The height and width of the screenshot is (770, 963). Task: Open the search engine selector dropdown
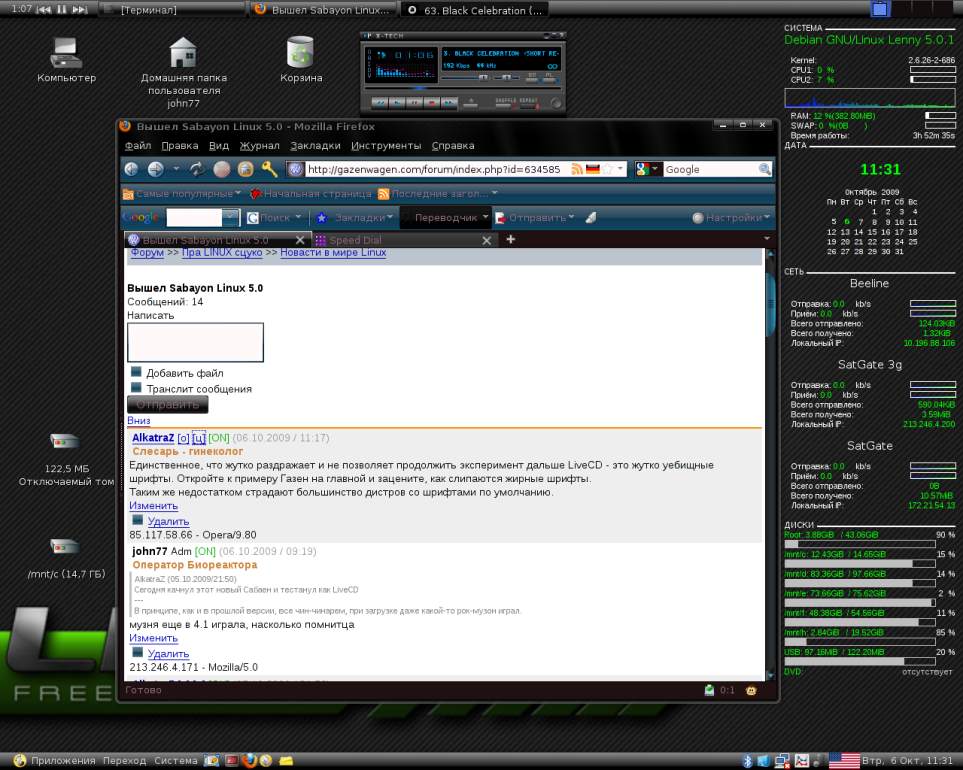[647, 169]
